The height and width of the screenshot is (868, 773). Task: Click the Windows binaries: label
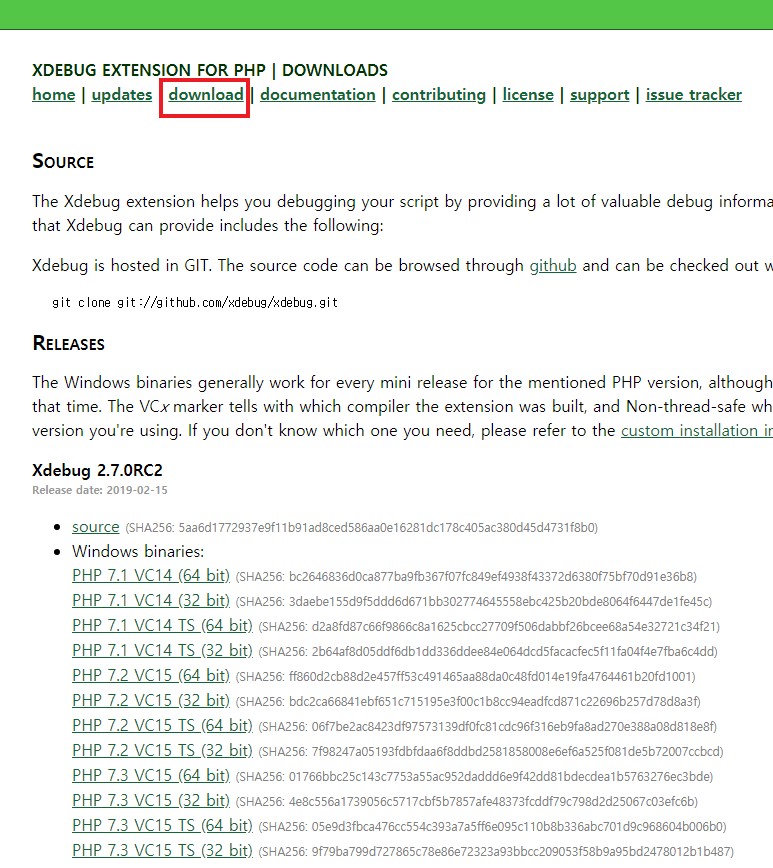point(138,551)
